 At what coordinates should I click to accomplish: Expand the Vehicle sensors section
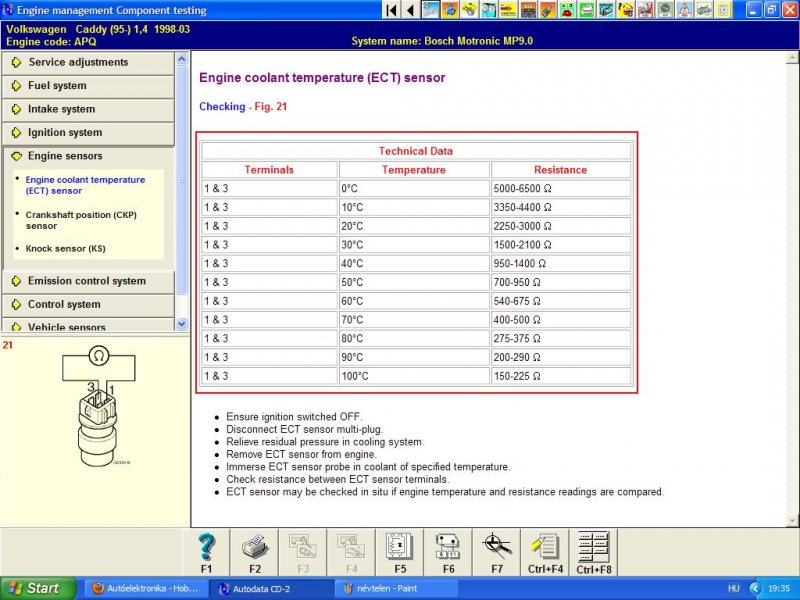click(88, 326)
